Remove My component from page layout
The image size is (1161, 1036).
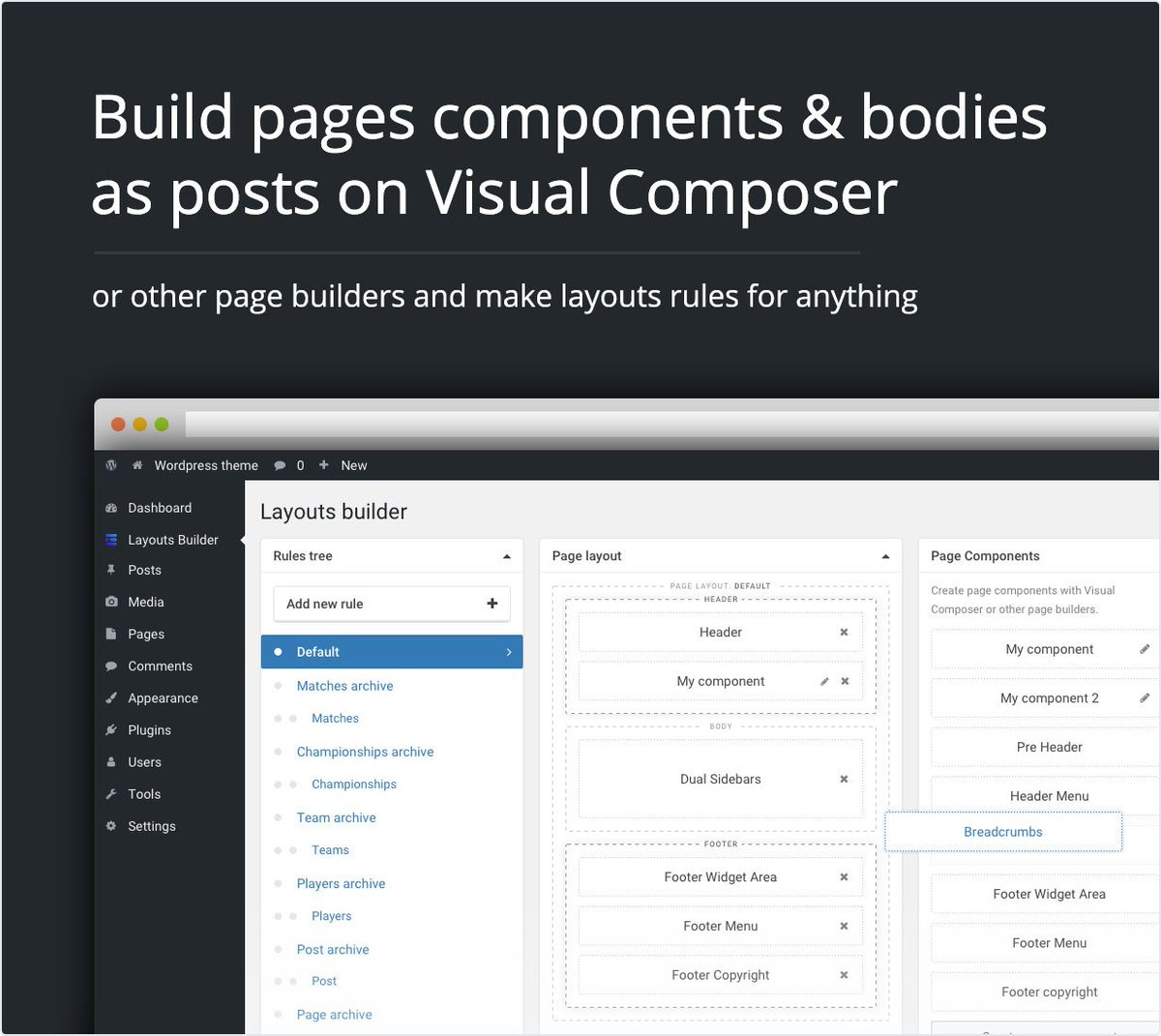(x=845, y=682)
